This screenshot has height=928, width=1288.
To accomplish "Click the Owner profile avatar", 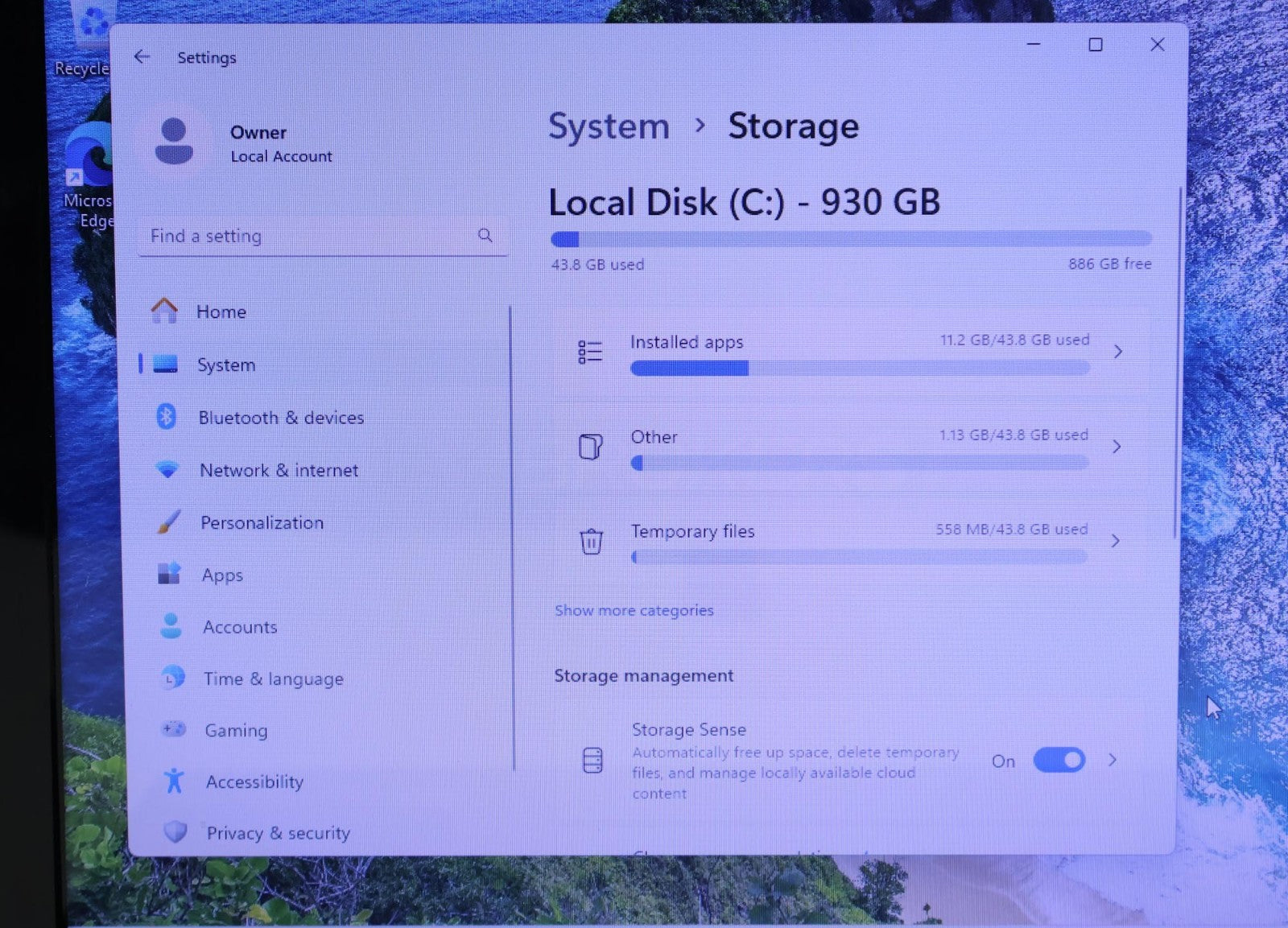I will [x=174, y=142].
